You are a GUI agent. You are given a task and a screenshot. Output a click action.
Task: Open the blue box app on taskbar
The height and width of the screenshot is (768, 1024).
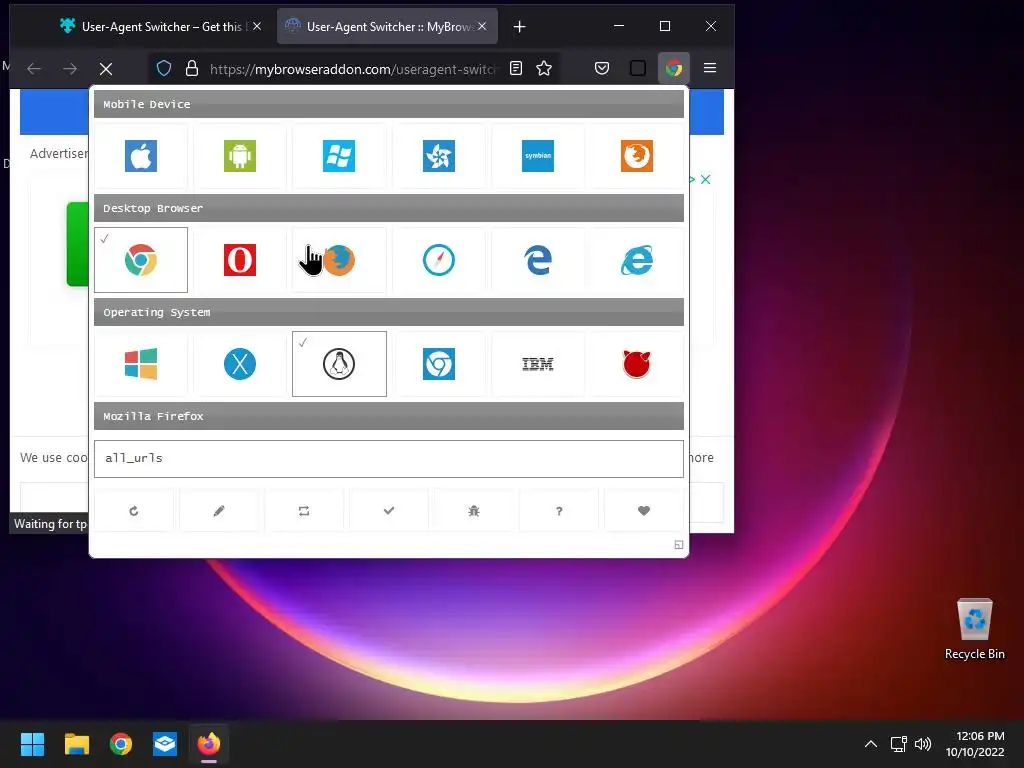tap(165, 744)
